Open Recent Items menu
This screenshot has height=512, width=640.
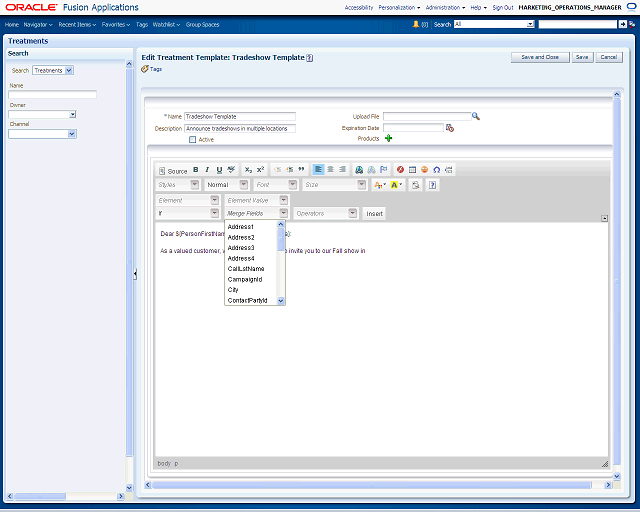click(77, 24)
